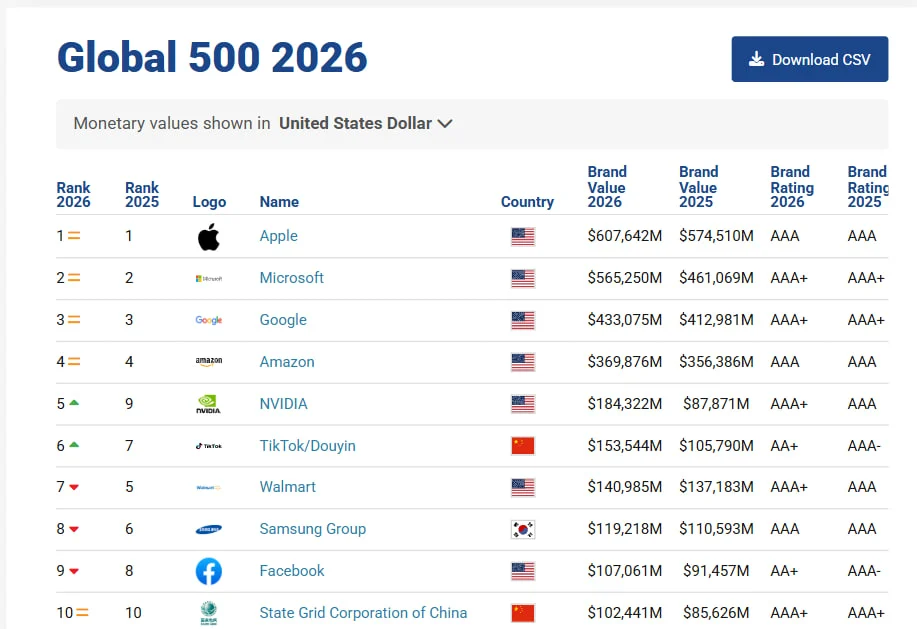Click South Korea flag in Samsung row
Viewport: 917px width, 629px height.
pos(522,529)
